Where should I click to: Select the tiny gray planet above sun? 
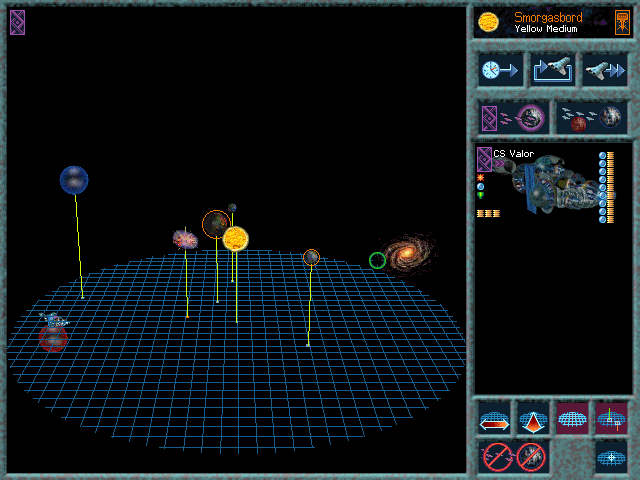[x=232, y=208]
